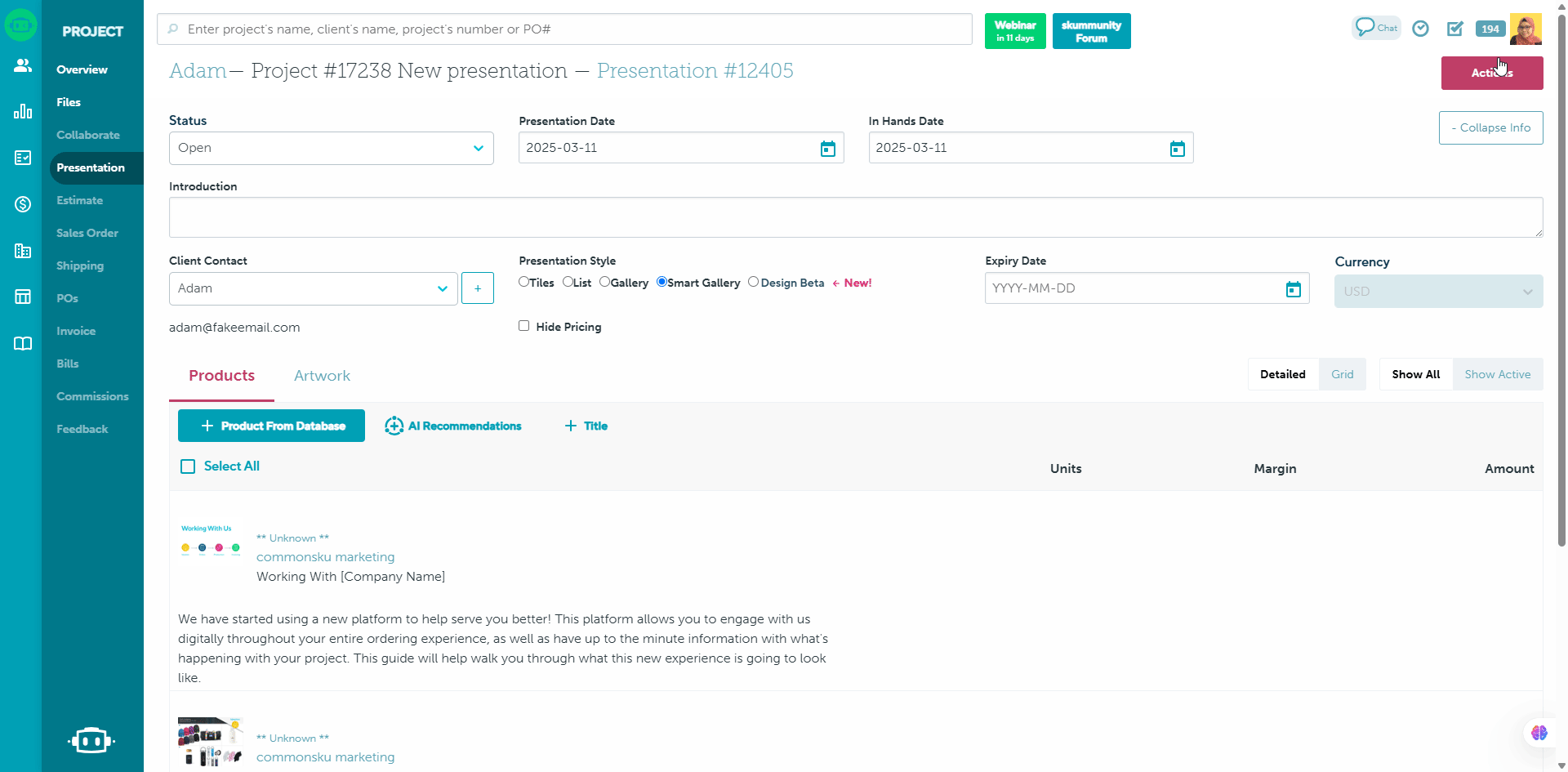Screen dimensions: 1568x772
Task: Click the open book icon in left sidebar
Action: (x=23, y=343)
